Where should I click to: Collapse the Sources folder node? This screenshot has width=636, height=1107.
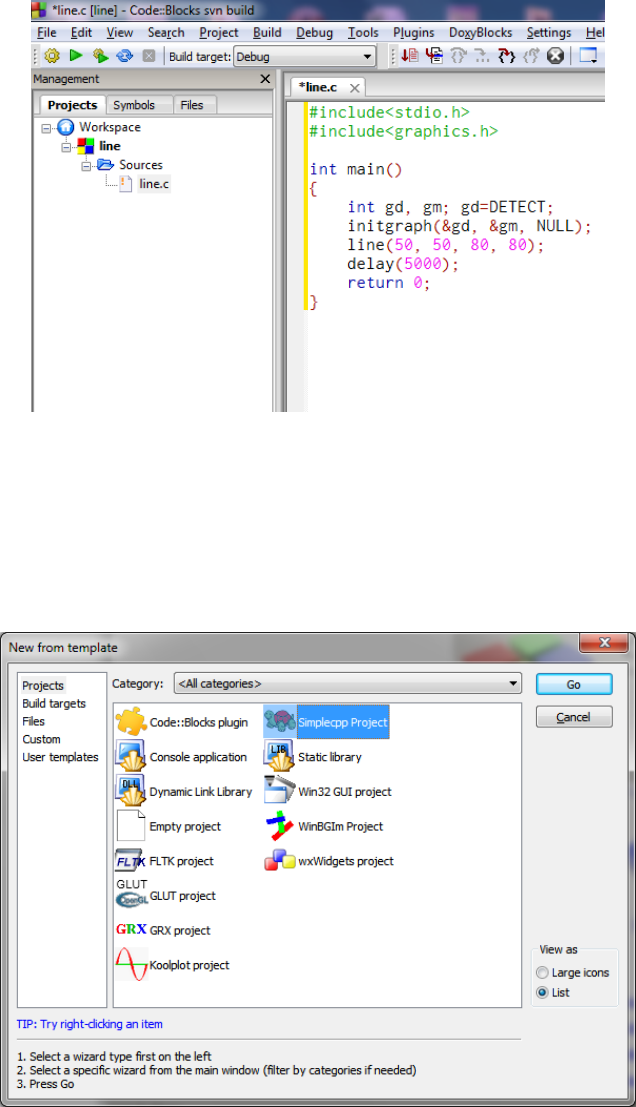(x=86, y=166)
